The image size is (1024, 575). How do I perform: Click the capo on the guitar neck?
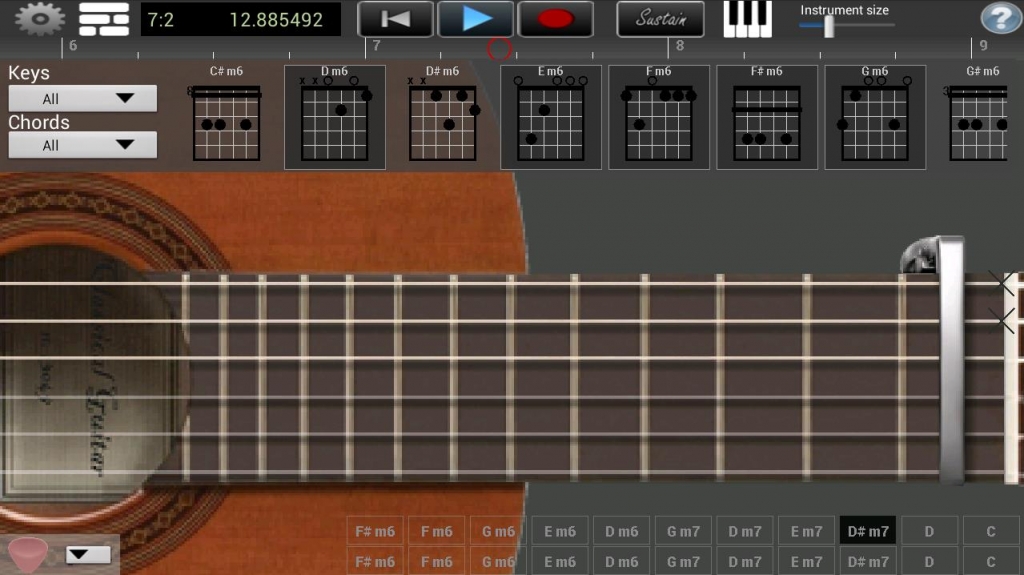click(x=951, y=361)
